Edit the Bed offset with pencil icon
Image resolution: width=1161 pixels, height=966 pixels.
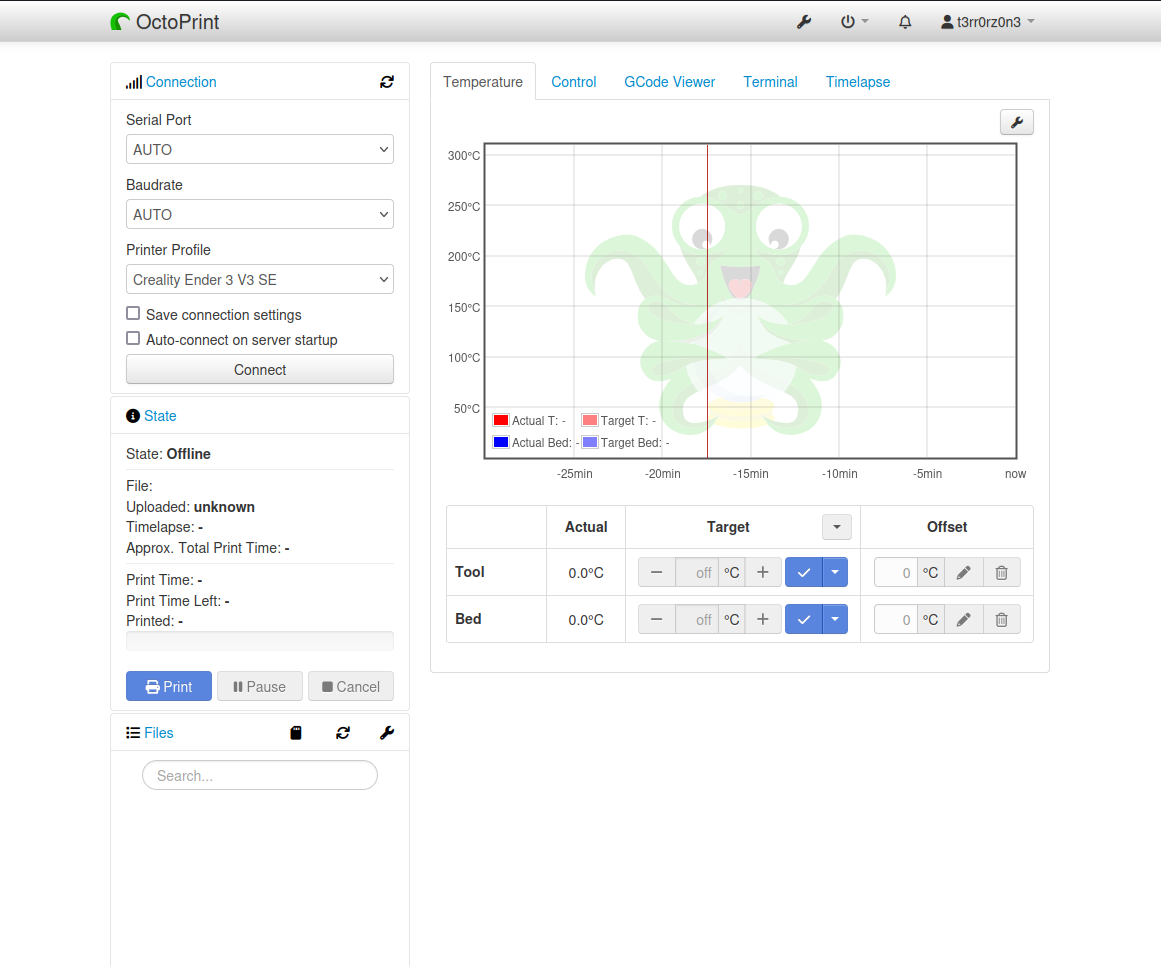(x=963, y=619)
